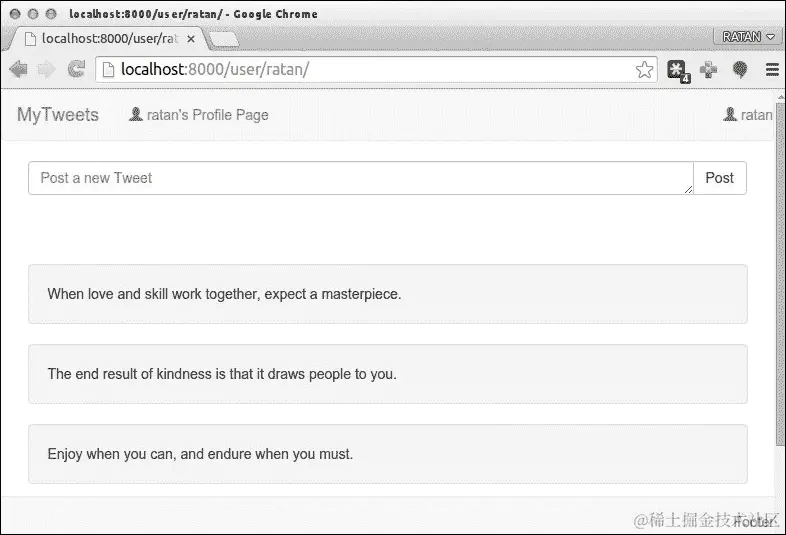Open the MyTweets brand link

pyautogui.click(x=58, y=115)
